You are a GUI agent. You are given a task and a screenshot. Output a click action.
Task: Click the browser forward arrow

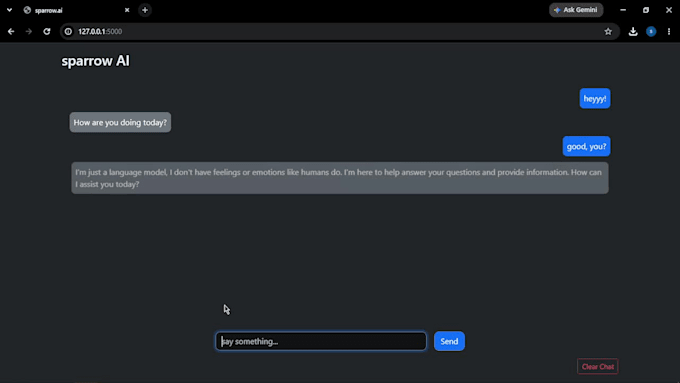coord(29,31)
